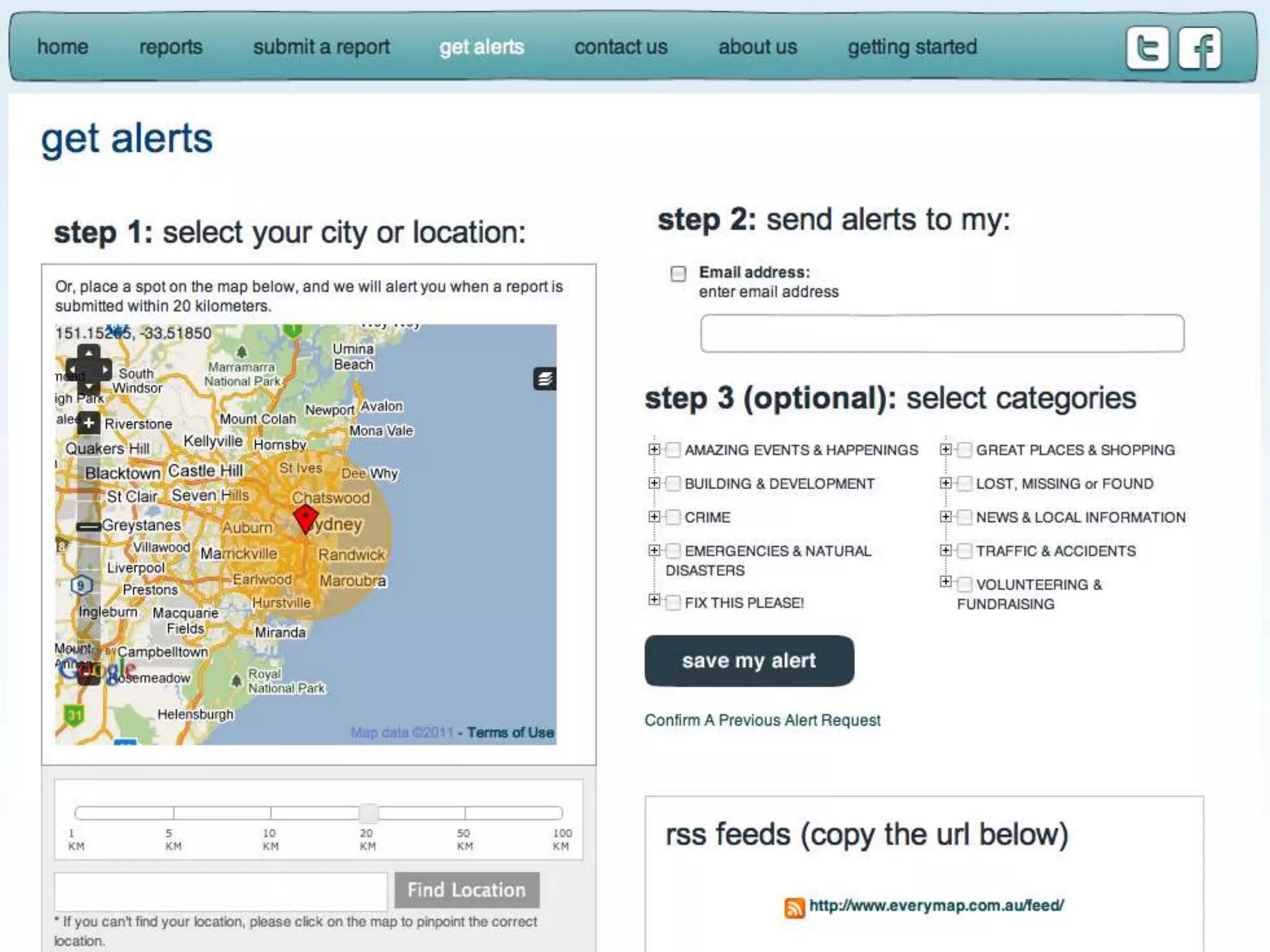Enable the Email address checkbox
The image size is (1270, 952).
click(678, 273)
